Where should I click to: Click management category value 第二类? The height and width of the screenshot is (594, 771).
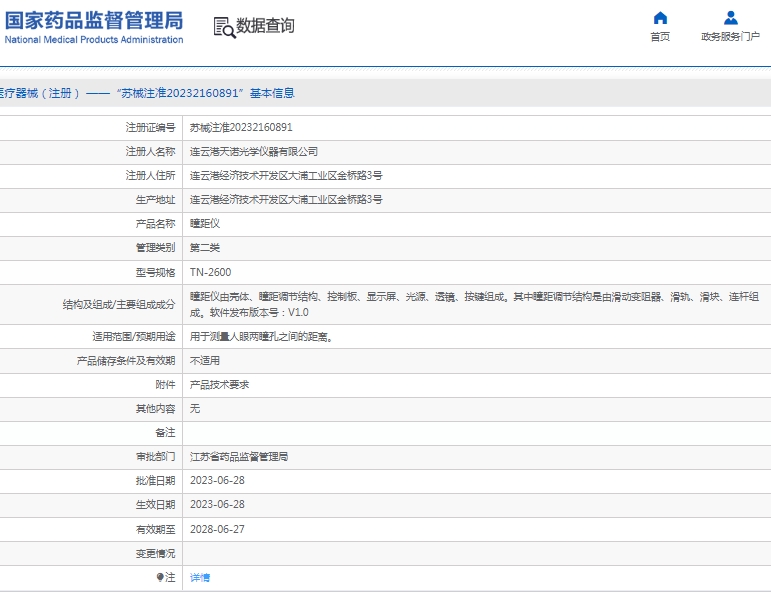(205, 248)
